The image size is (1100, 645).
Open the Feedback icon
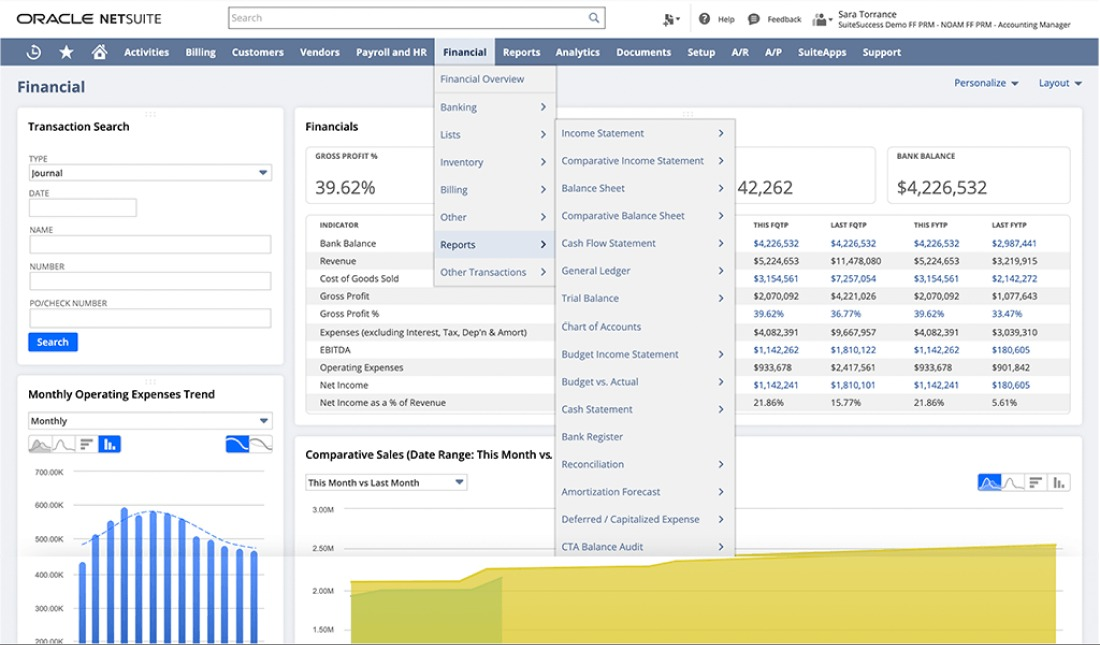(x=755, y=18)
